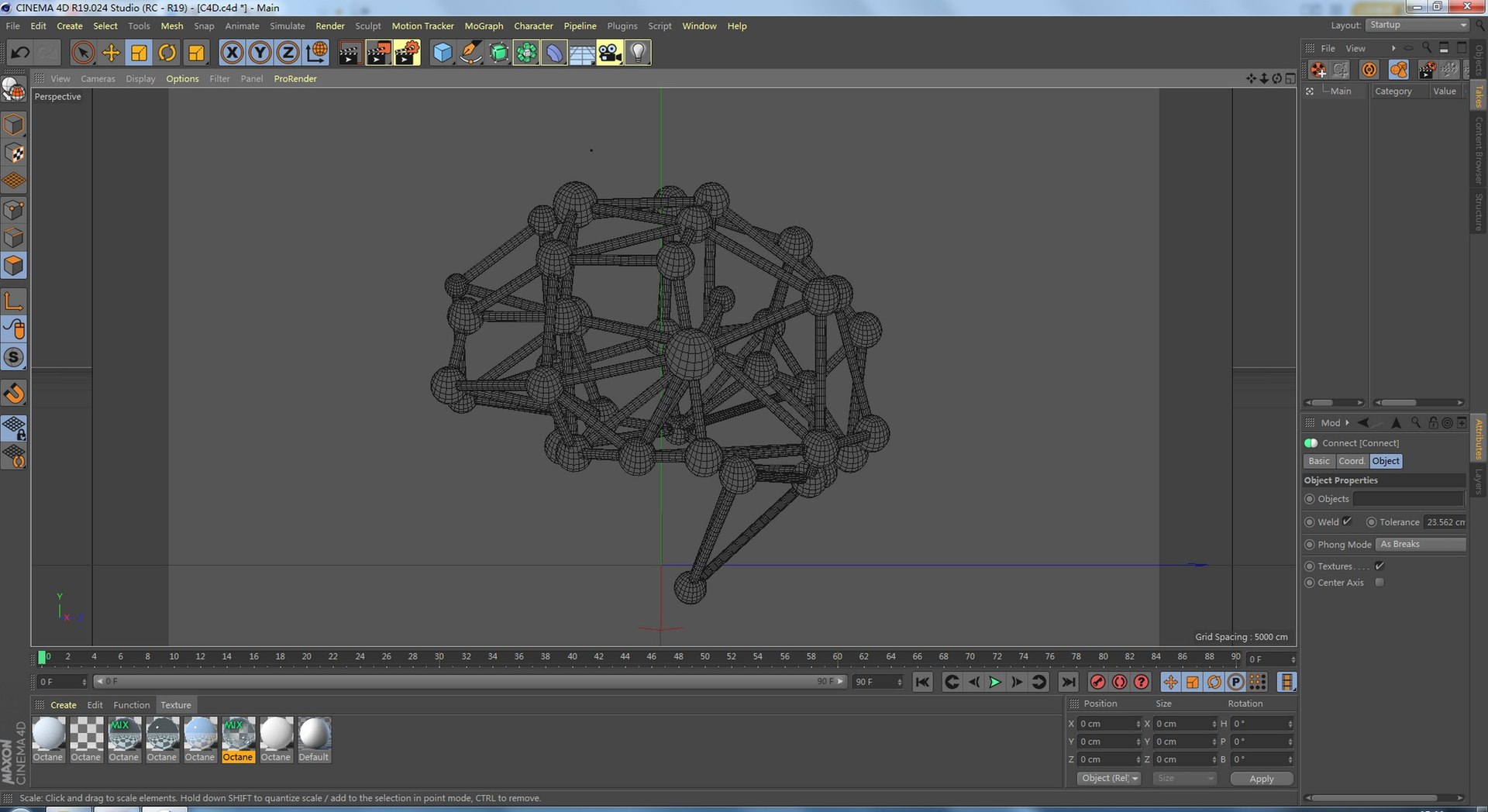The width and height of the screenshot is (1488, 812).
Task: Open the viewport Cameras menu
Action: click(98, 78)
